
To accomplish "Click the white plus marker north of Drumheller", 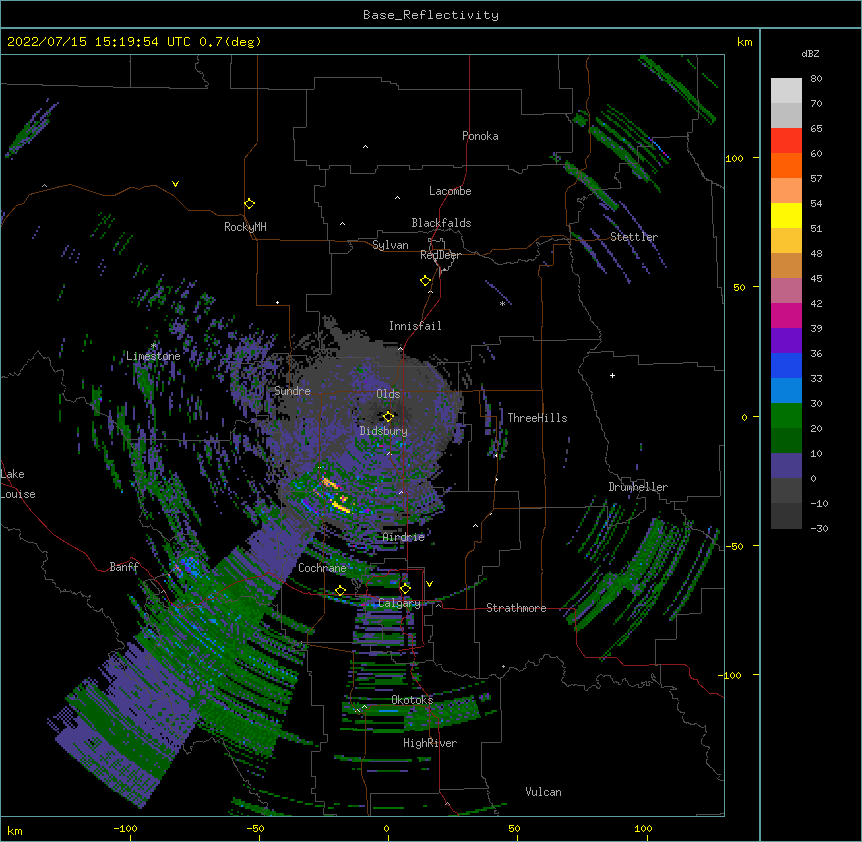I will point(612,375).
